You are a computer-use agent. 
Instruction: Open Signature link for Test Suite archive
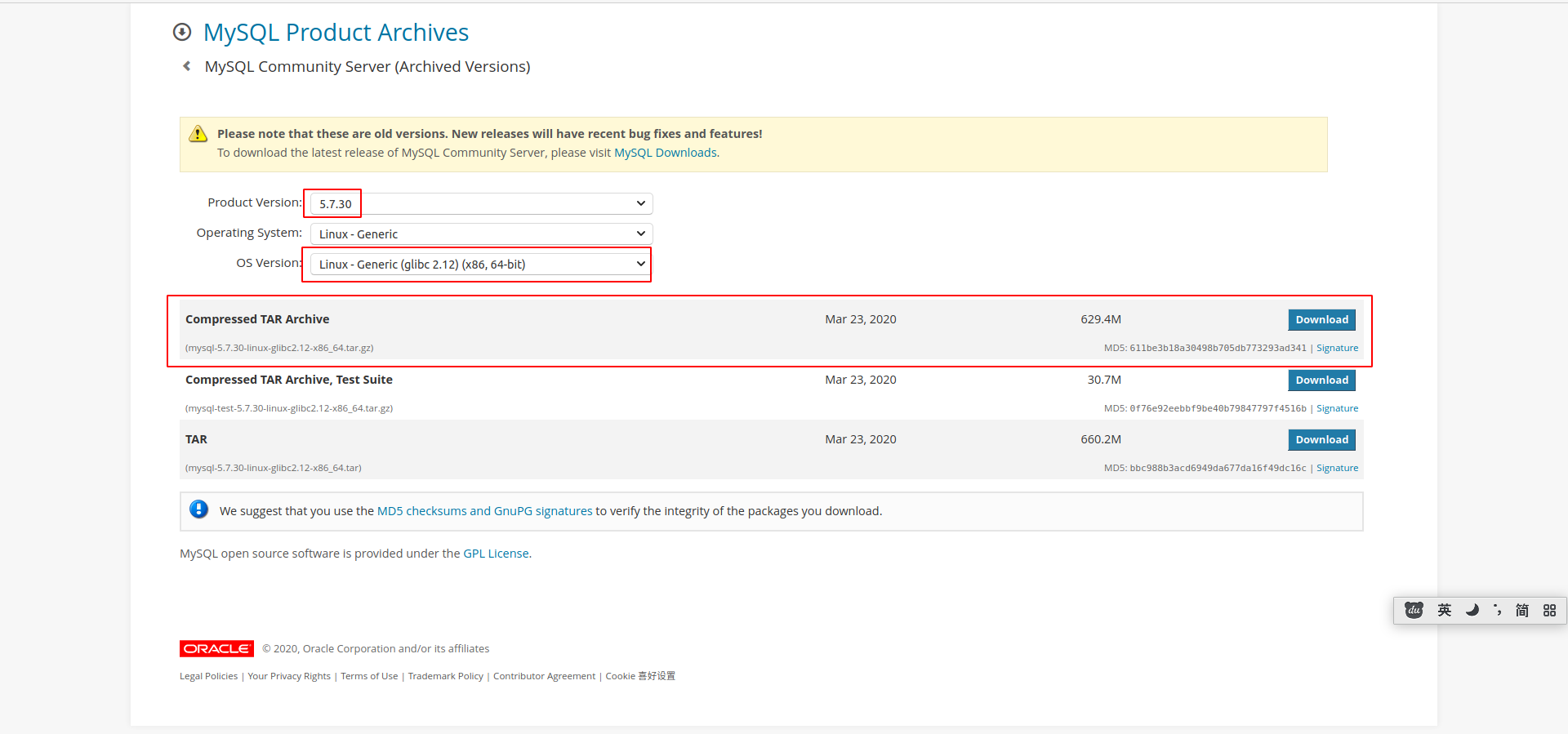[1337, 408]
